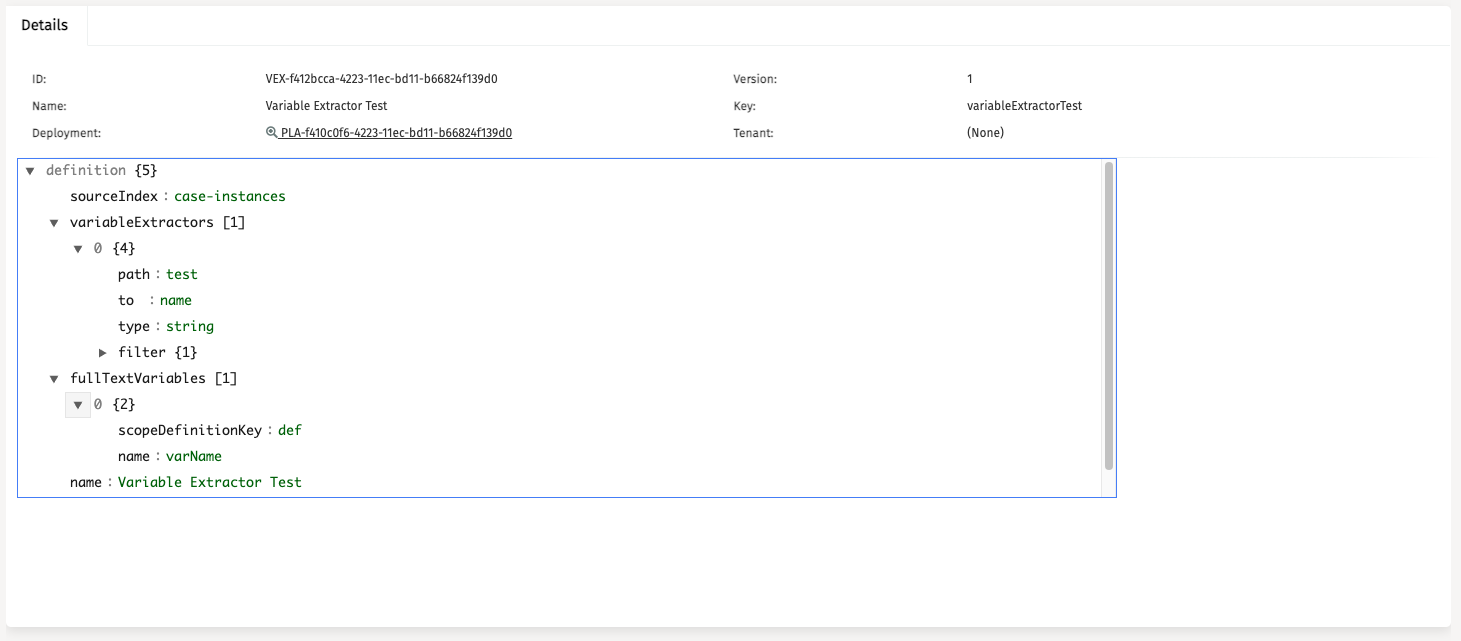Click the "to" field value "name"
Image resolution: width=1461 pixels, height=641 pixels.
point(175,301)
